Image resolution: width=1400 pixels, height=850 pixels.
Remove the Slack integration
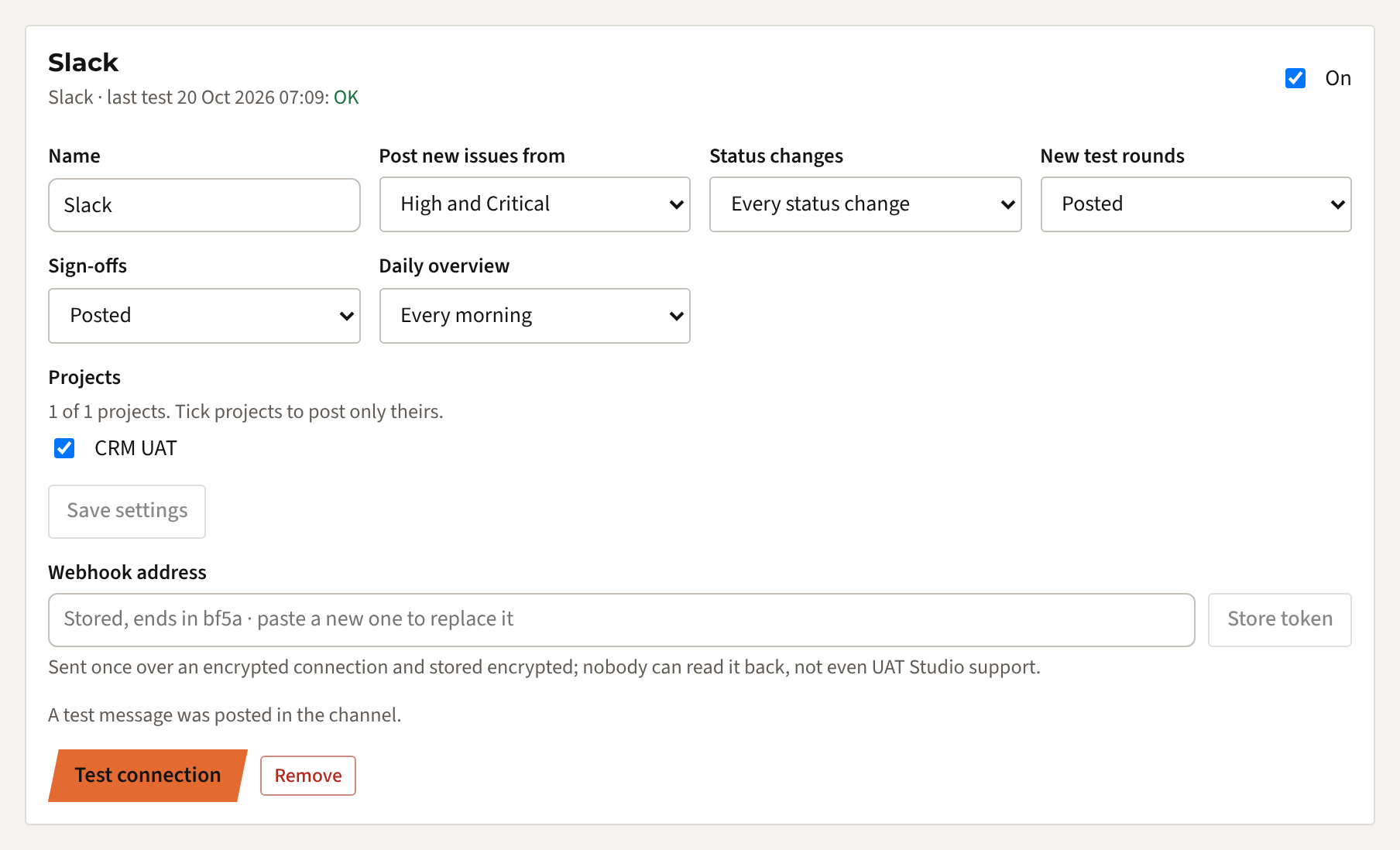(x=308, y=776)
